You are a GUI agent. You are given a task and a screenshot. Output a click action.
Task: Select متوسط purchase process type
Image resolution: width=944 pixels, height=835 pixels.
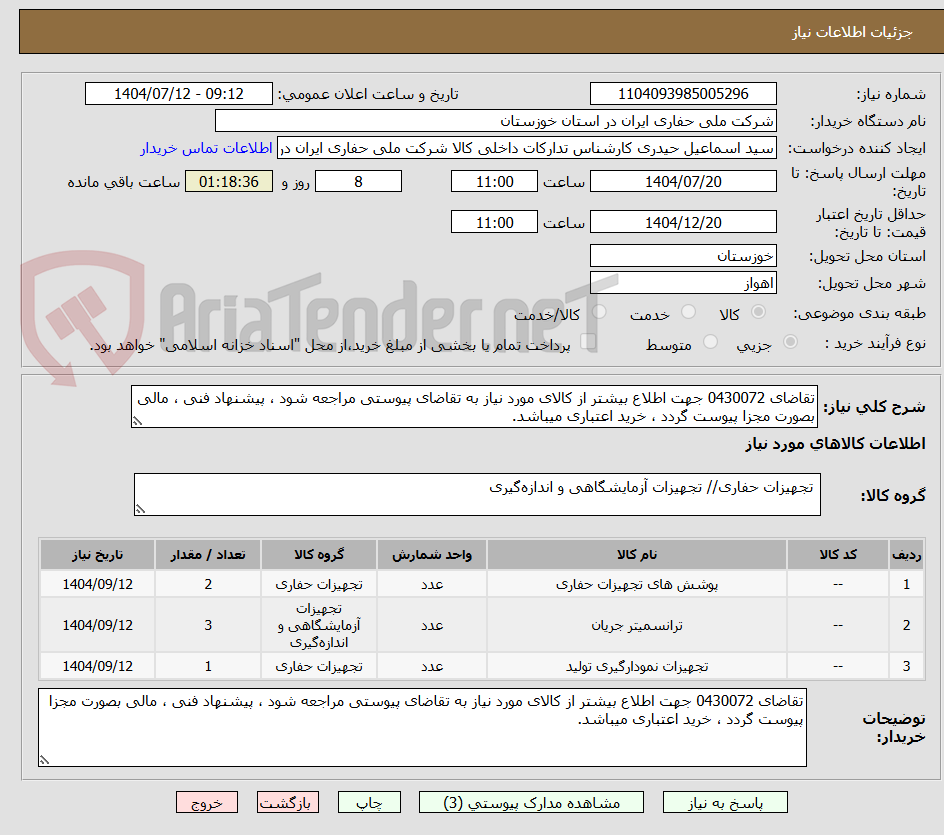coord(710,343)
